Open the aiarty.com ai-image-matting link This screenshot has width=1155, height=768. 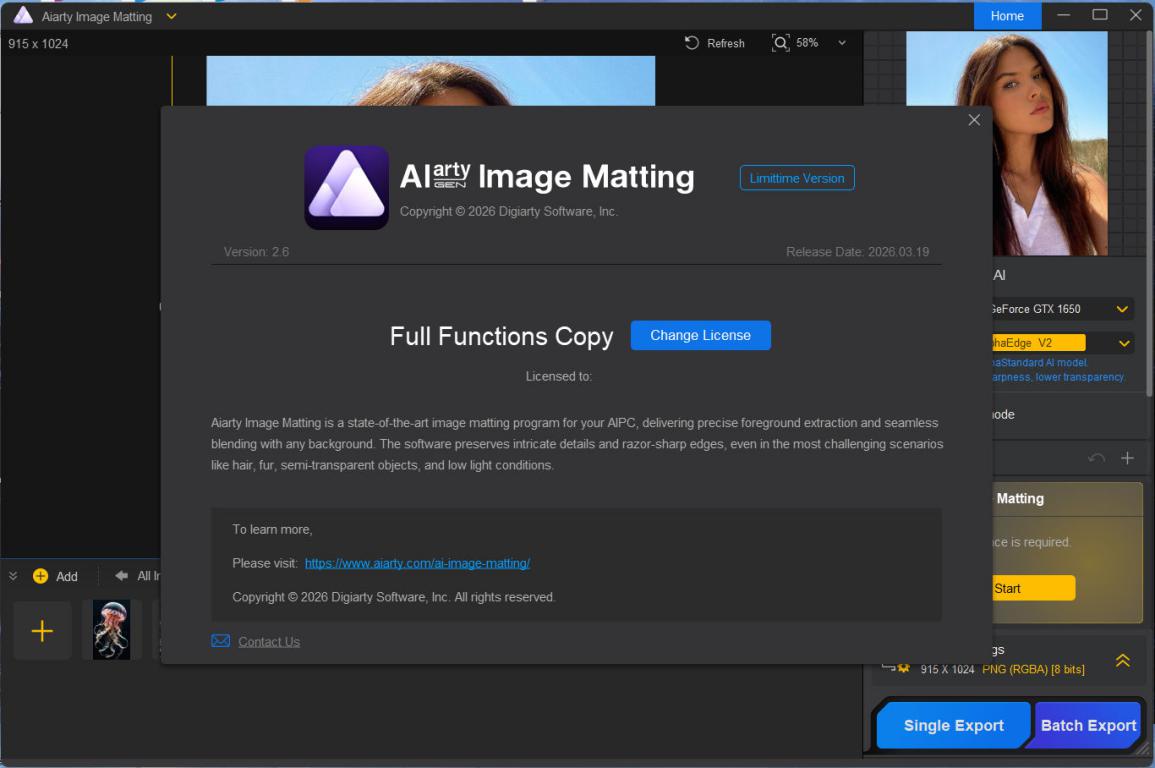click(x=417, y=563)
